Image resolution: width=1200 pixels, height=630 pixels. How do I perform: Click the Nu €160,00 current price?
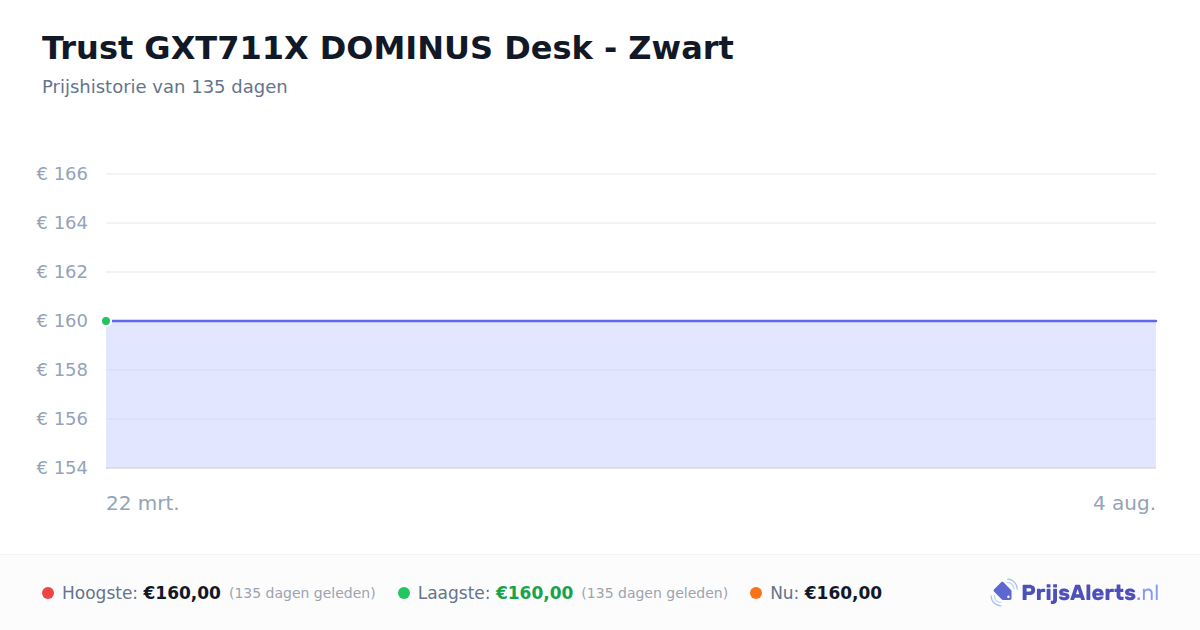(x=843, y=593)
